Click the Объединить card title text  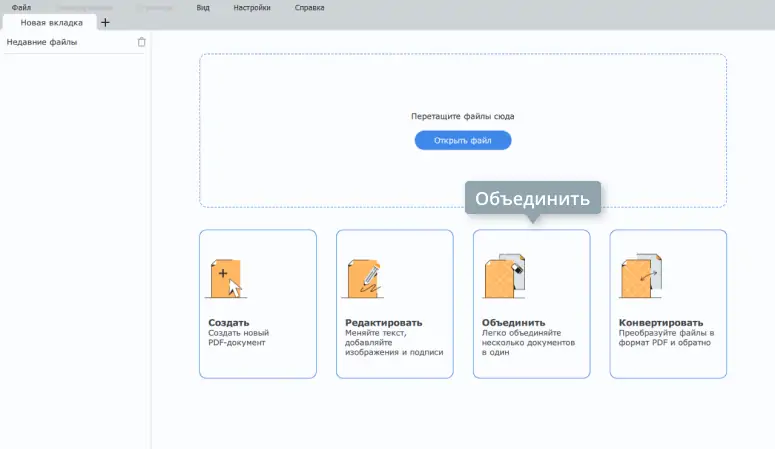pos(513,323)
